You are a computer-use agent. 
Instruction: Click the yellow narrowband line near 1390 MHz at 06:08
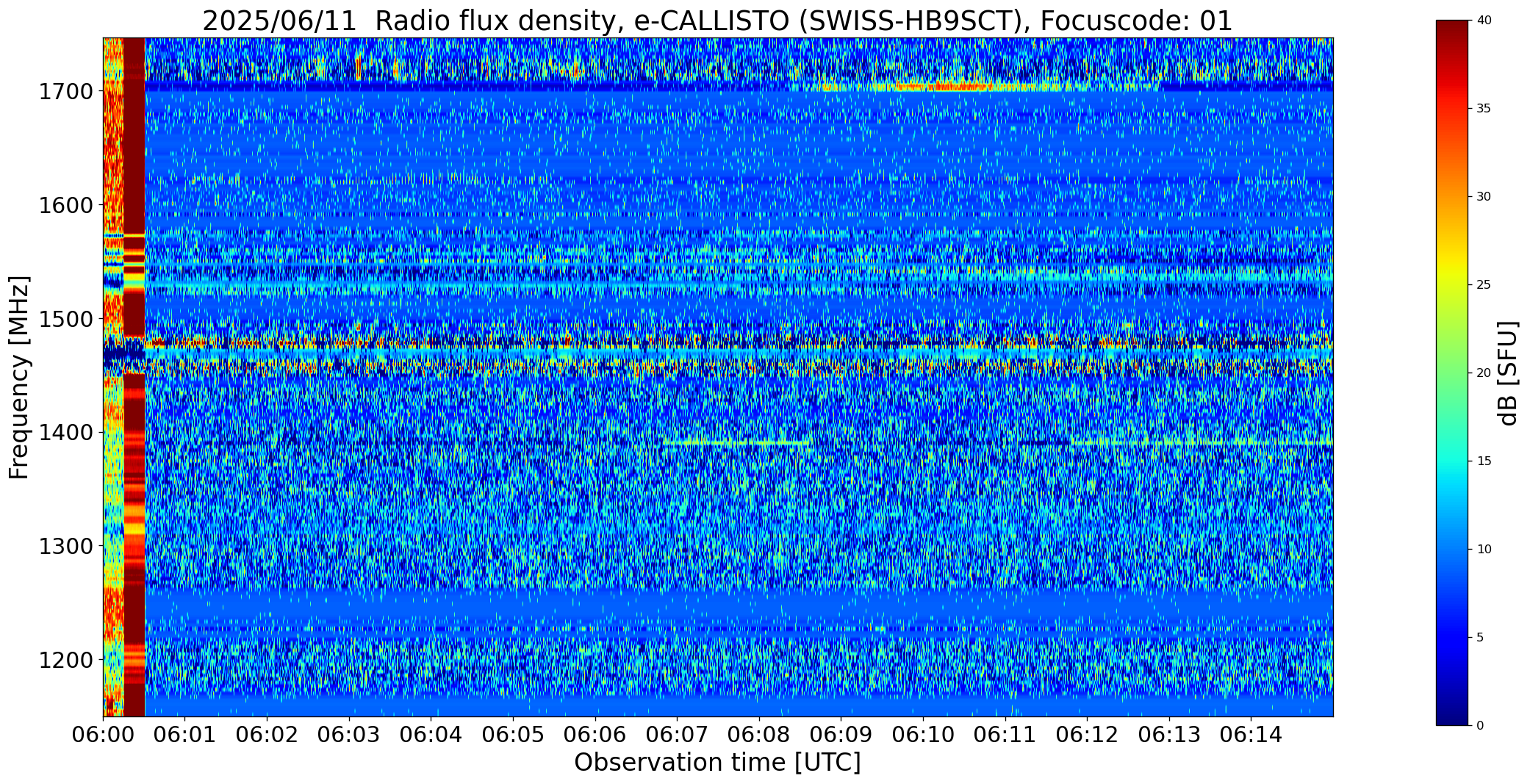(x=737, y=443)
